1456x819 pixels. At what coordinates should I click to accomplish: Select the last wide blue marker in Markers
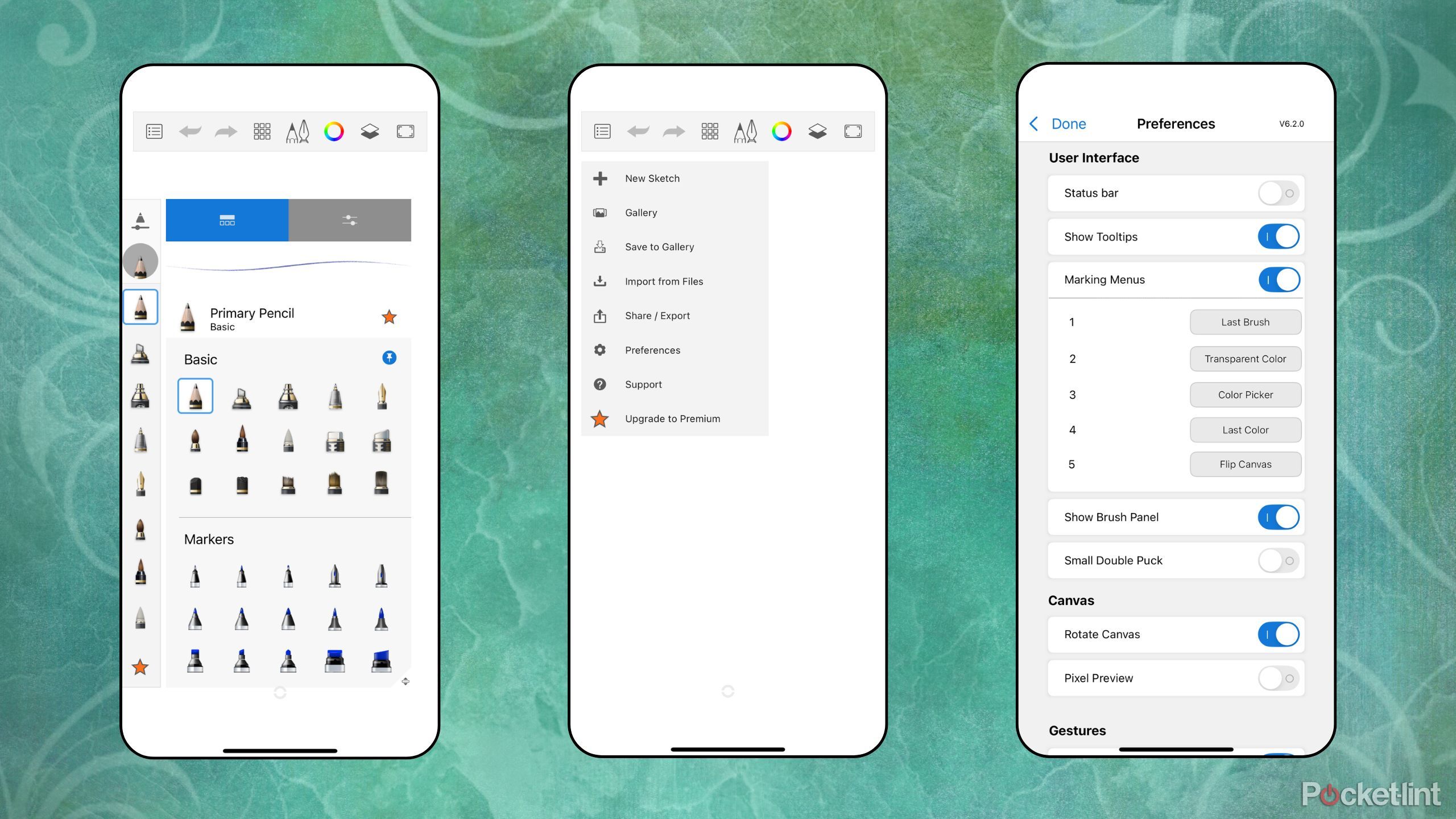pos(381,661)
